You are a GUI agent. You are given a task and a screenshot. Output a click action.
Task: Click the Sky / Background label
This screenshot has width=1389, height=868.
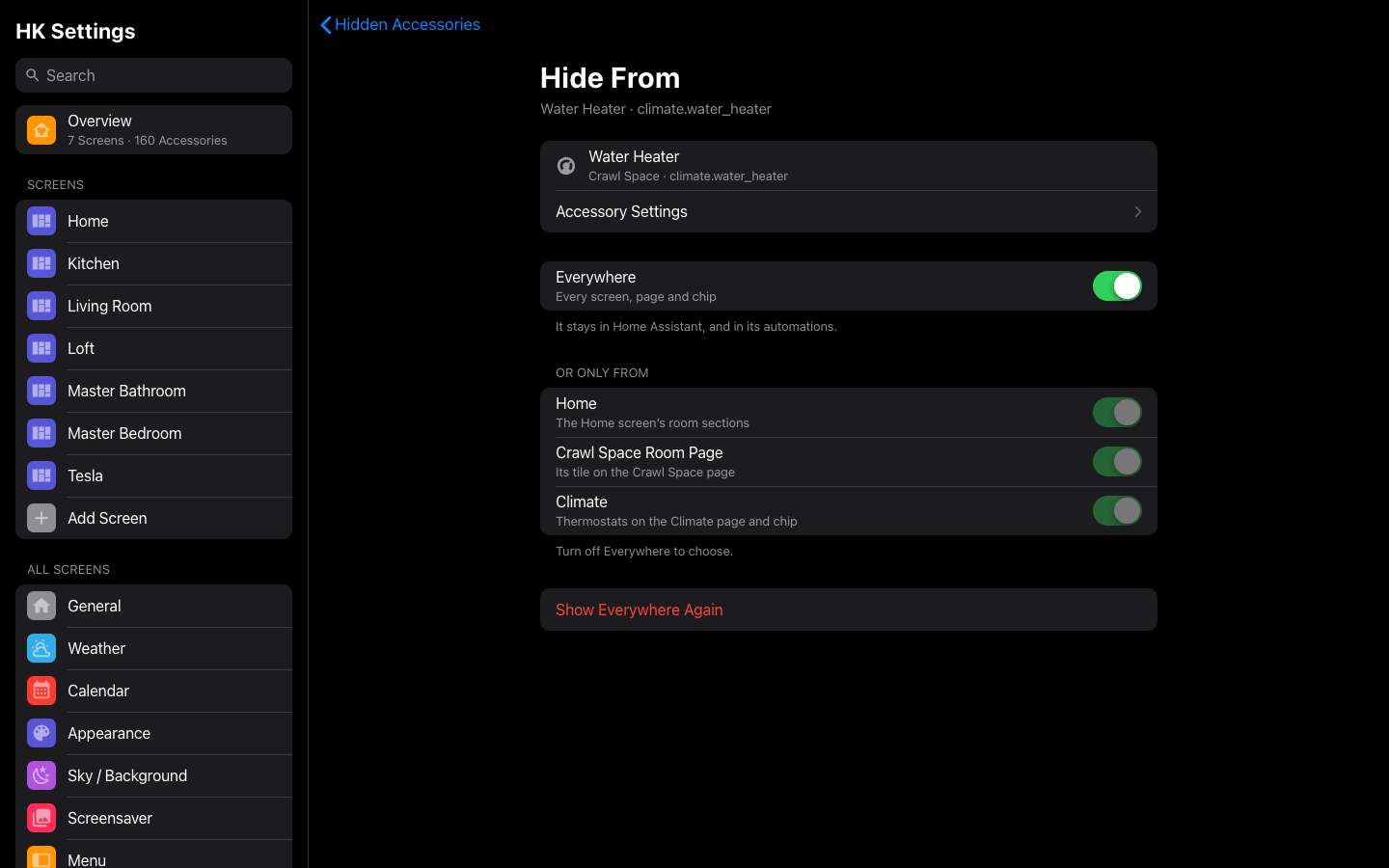[127, 775]
